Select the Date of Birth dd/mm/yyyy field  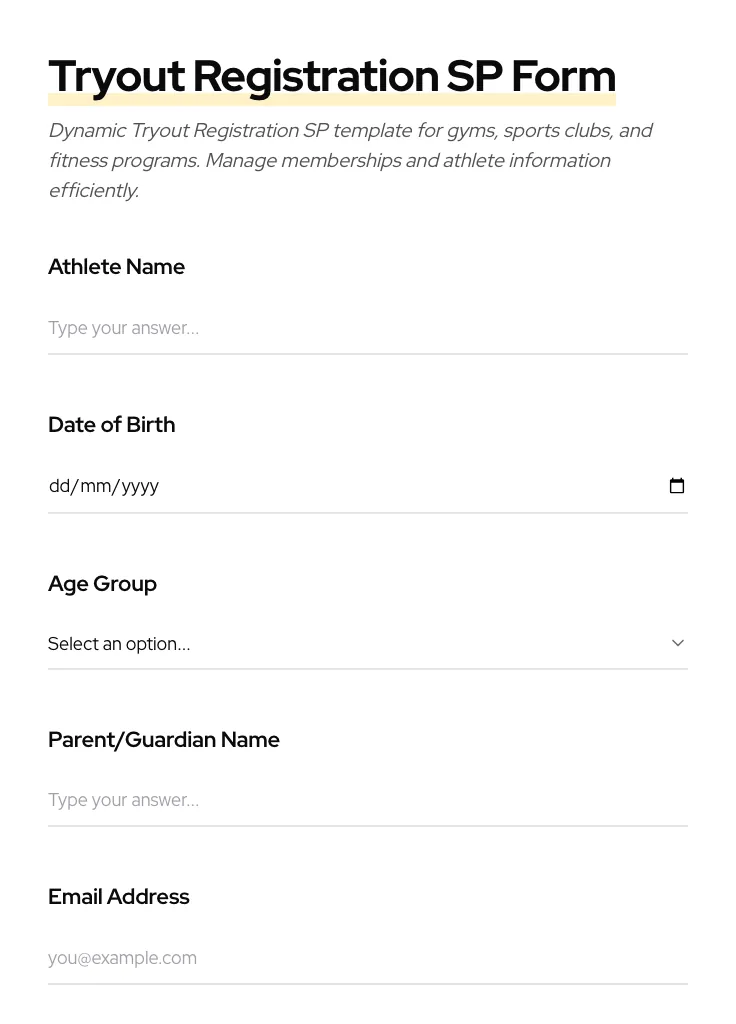point(300,486)
